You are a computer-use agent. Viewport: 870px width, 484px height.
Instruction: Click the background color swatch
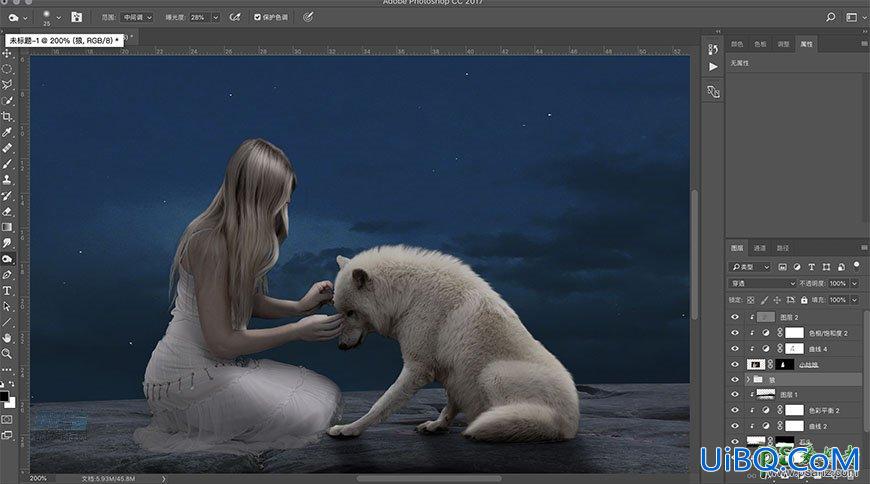(11, 404)
